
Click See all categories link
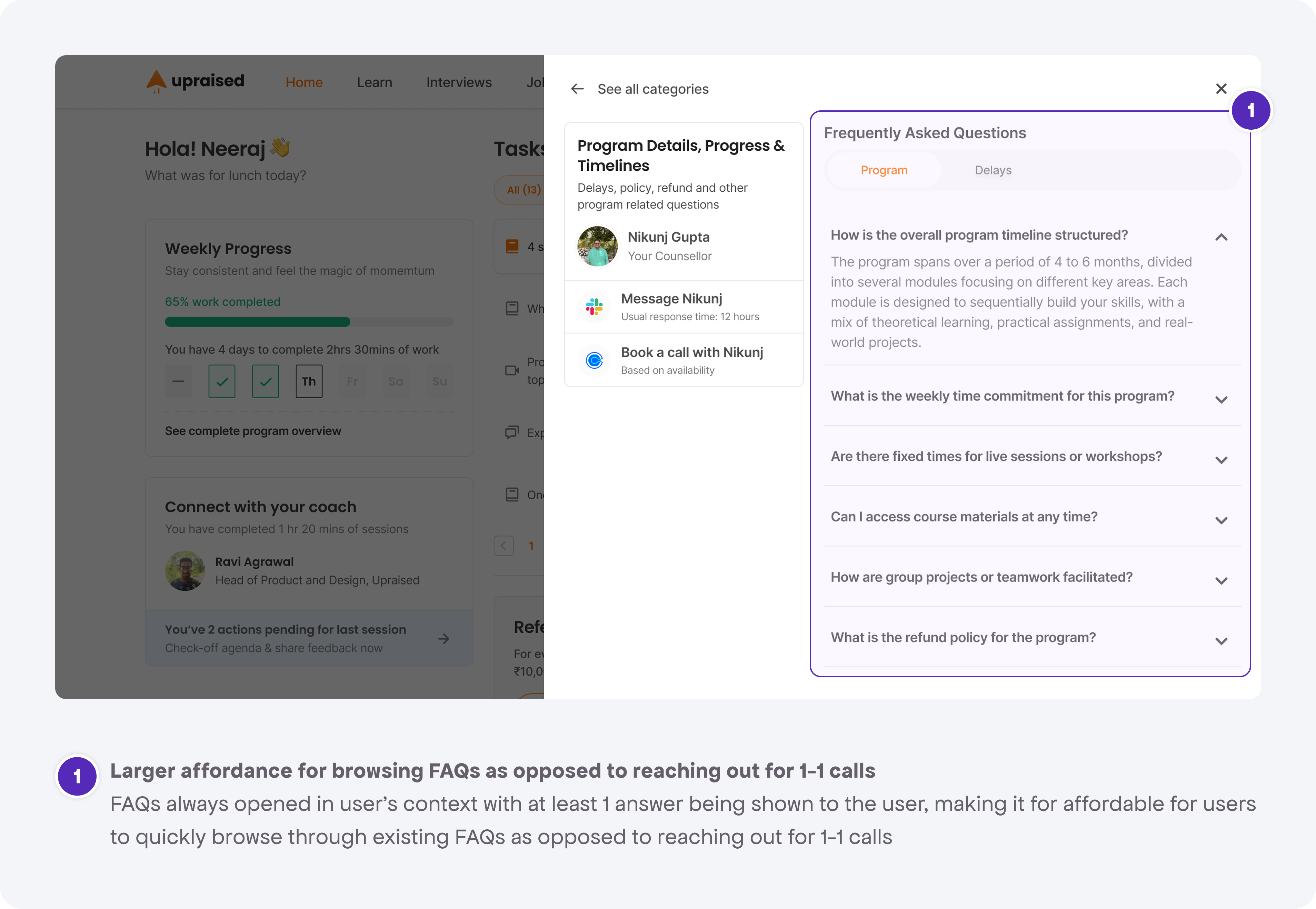point(653,89)
